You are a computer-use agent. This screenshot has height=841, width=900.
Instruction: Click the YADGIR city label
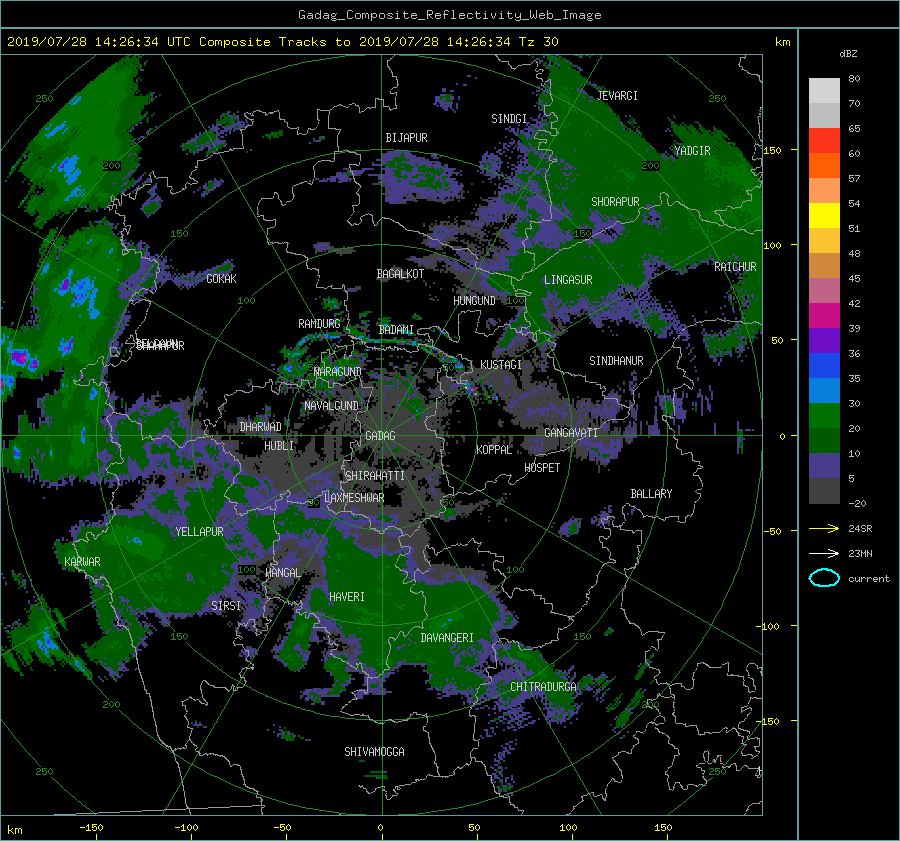coord(692,151)
